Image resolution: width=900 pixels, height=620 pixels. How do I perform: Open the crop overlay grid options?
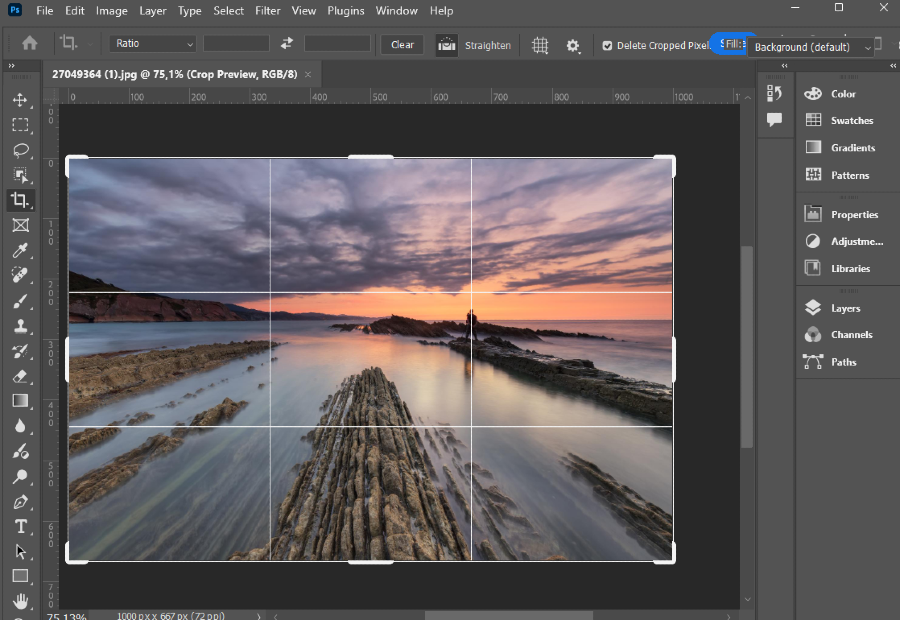pyautogui.click(x=540, y=45)
